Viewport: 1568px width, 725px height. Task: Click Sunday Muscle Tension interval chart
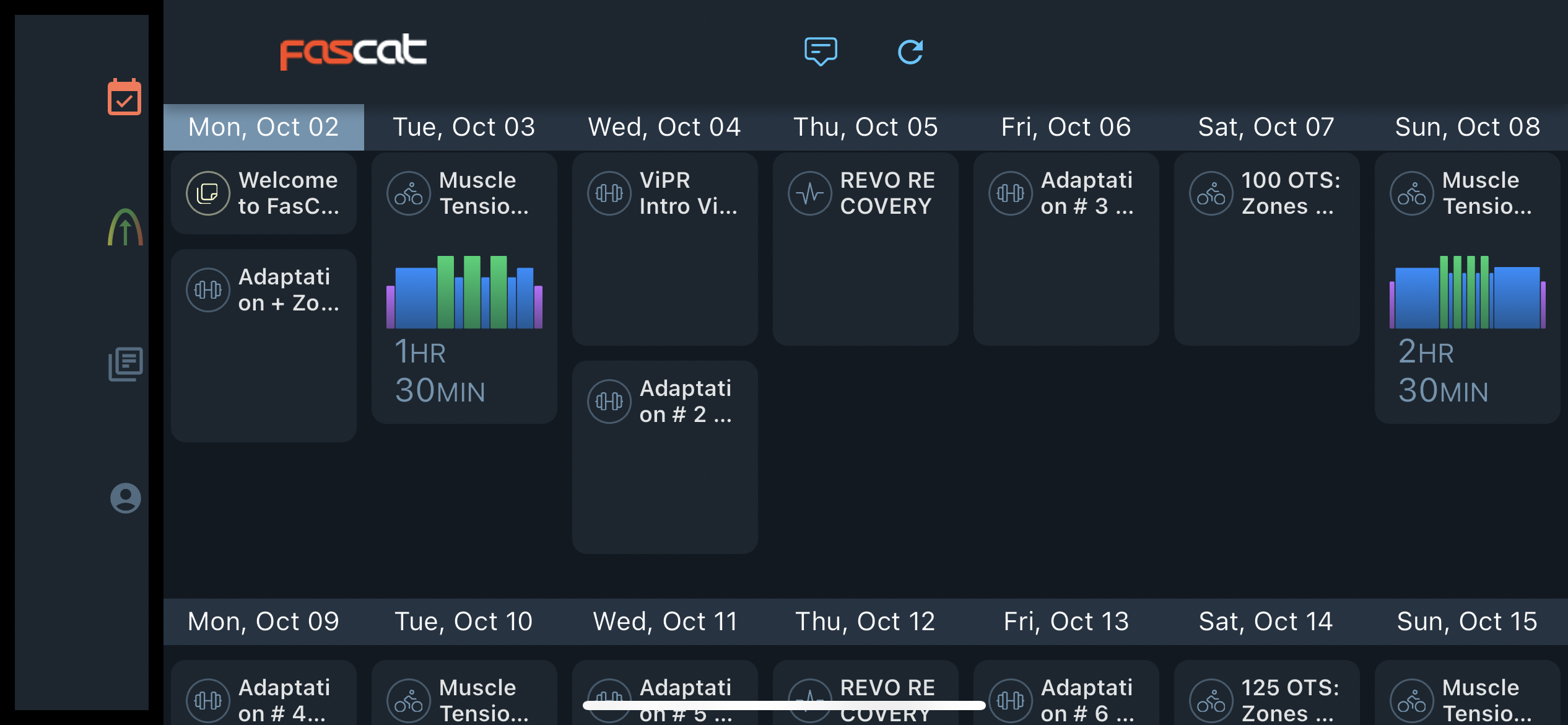click(x=1468, y=291)
